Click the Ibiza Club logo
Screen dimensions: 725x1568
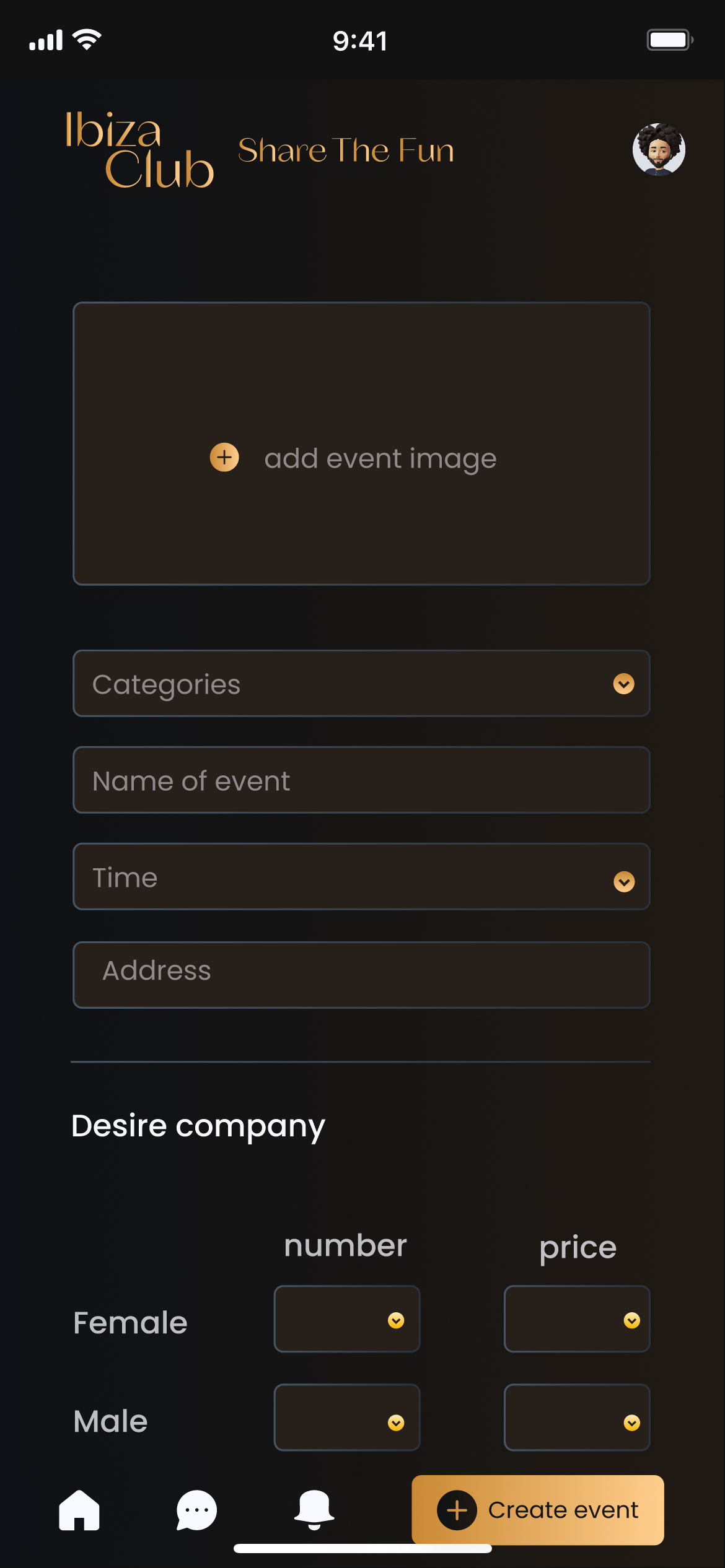(139, 149)
